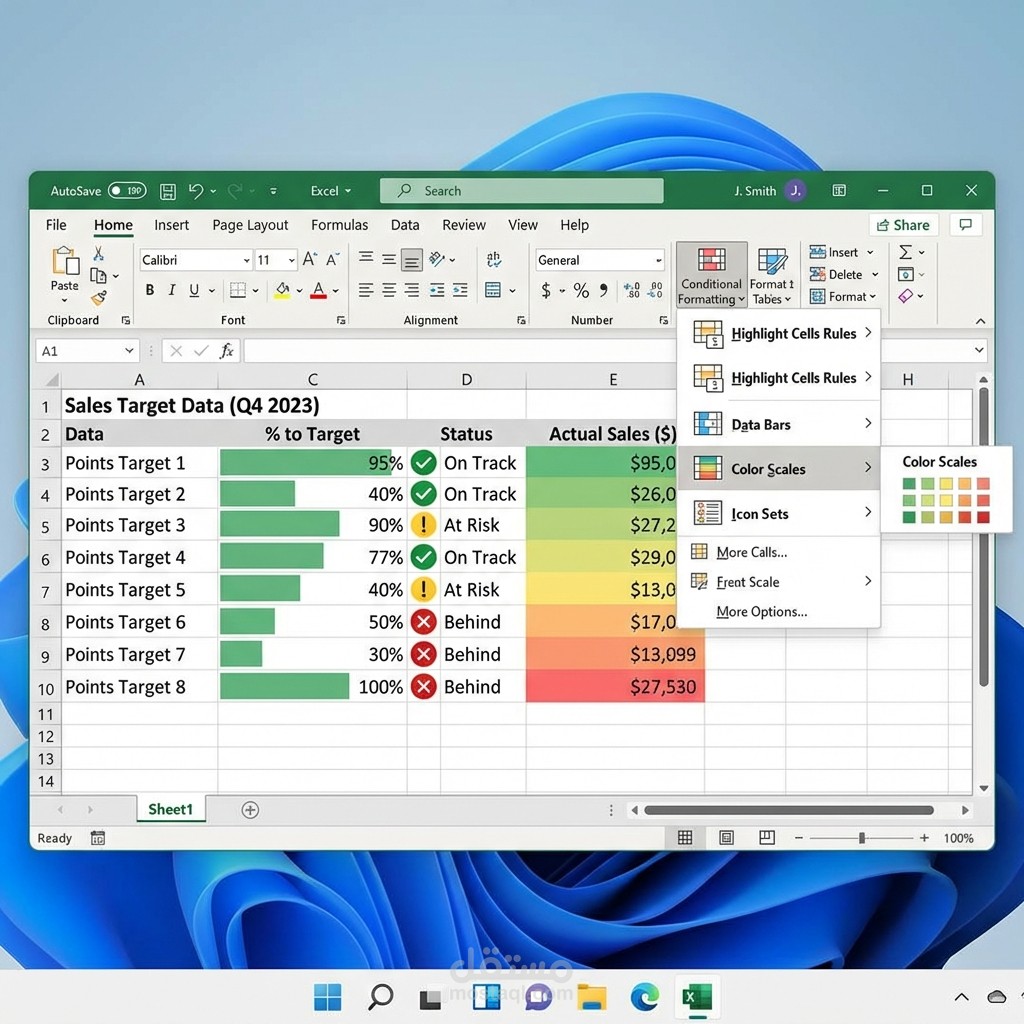Open the Windows Start menu
1024x1024 pixels.
[328, 997]
